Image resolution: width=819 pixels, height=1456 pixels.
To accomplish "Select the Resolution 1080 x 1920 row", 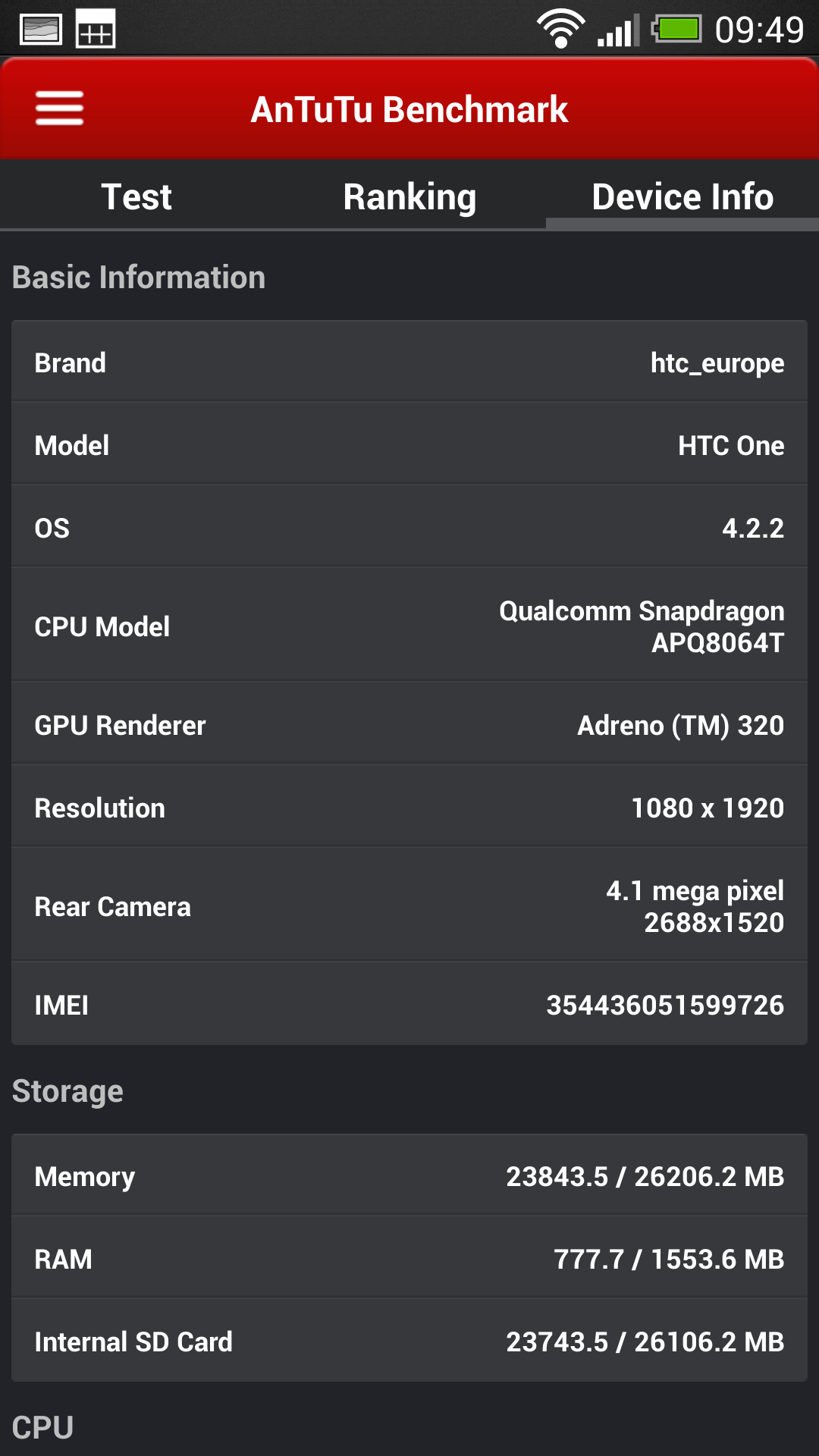I will [x=409, y=808].
